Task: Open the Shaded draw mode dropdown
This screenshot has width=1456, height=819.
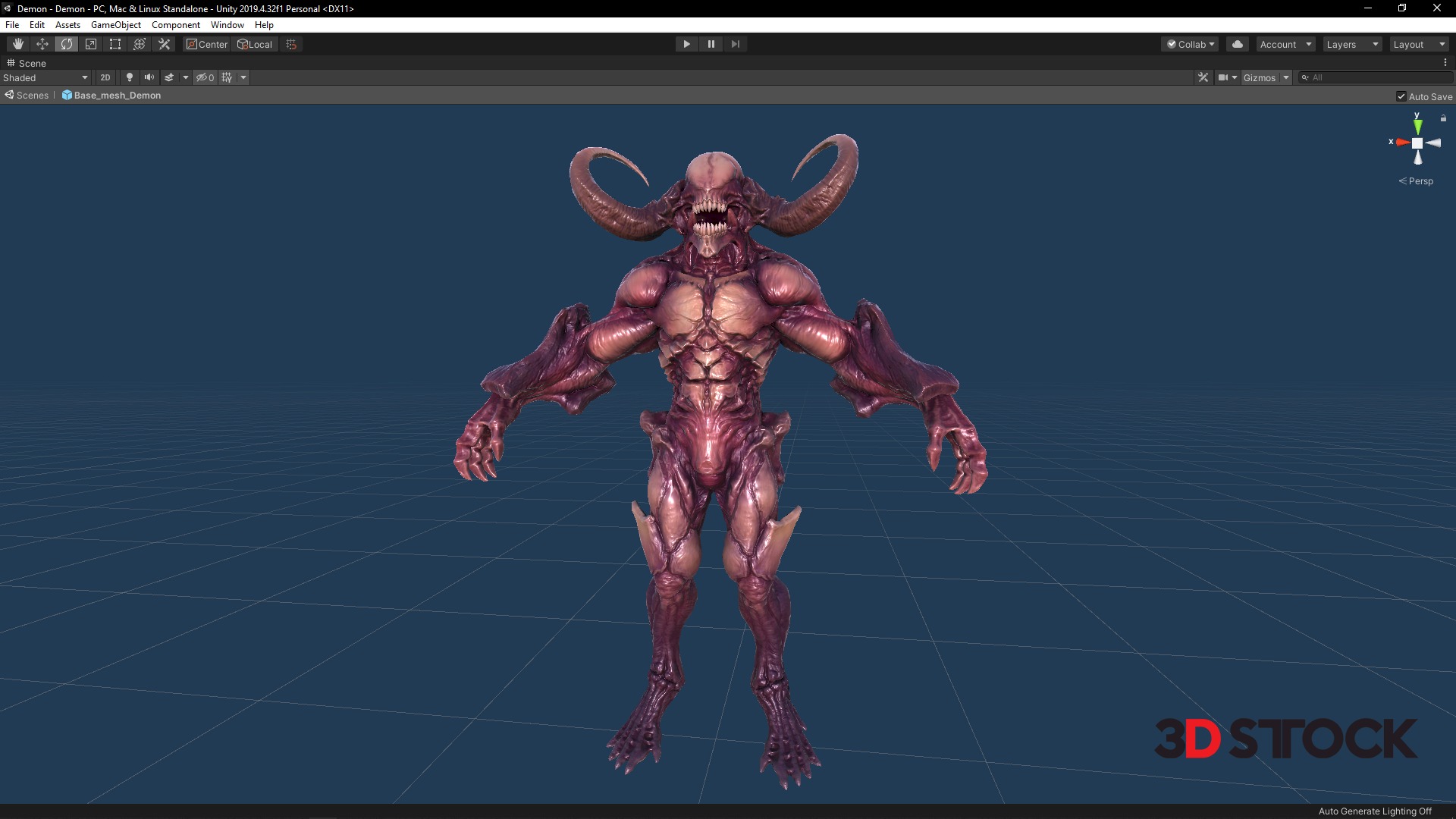Action: 45,77
